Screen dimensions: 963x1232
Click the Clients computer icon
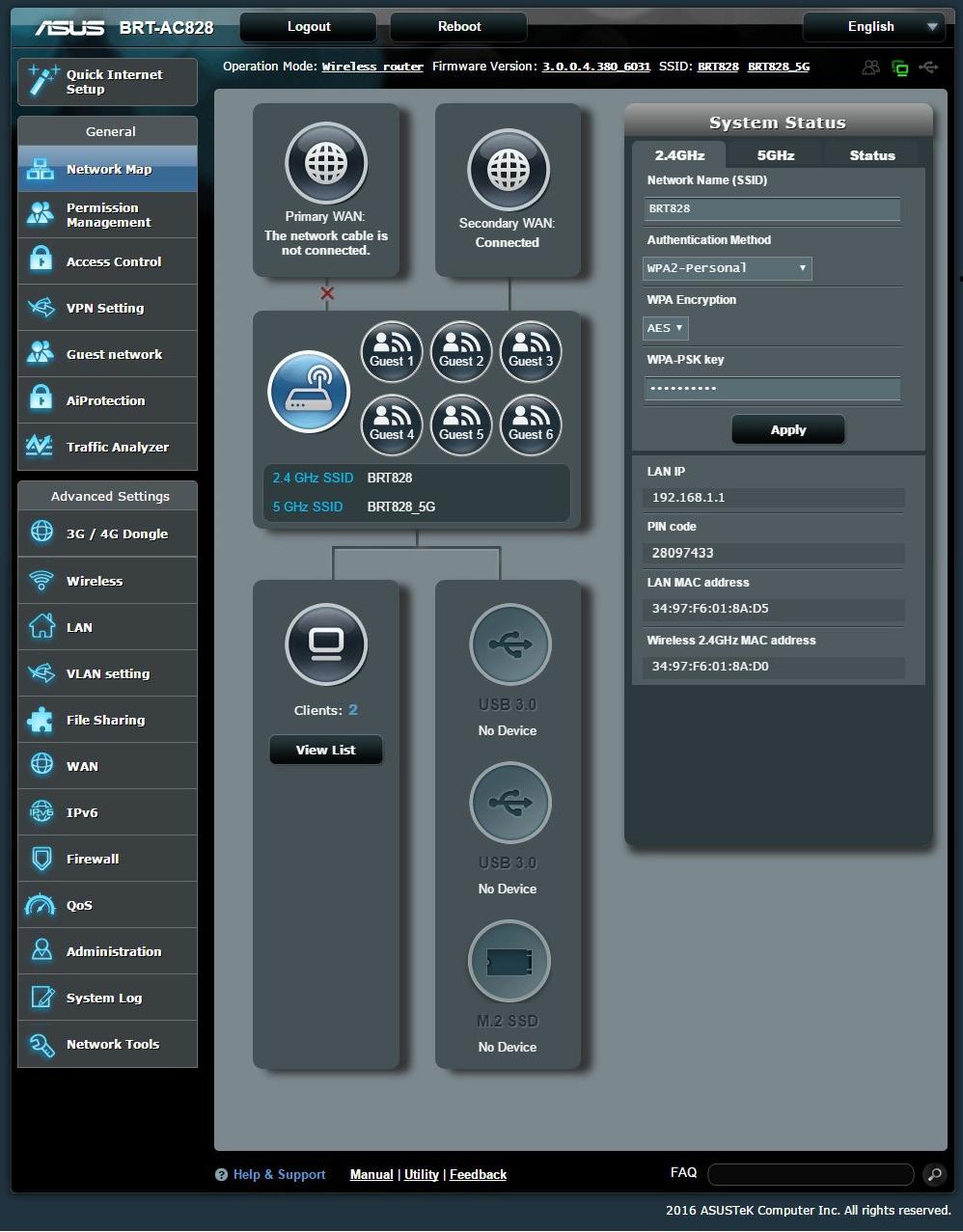point(326,644)
